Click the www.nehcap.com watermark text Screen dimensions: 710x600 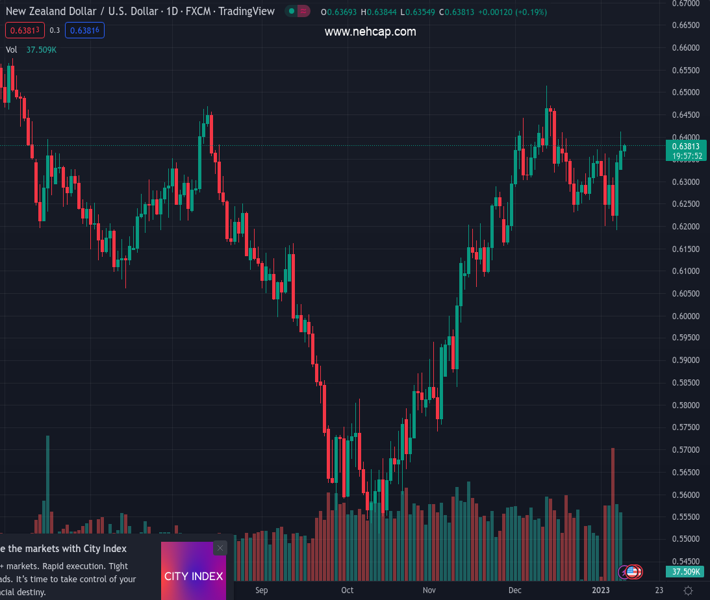click(370, 32)
